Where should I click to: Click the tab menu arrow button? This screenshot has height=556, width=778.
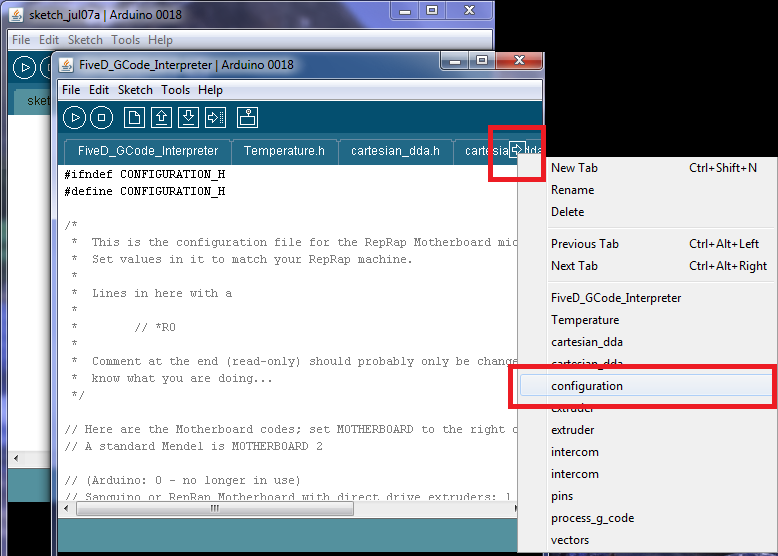pyautogui.click(x=516, y=150)
